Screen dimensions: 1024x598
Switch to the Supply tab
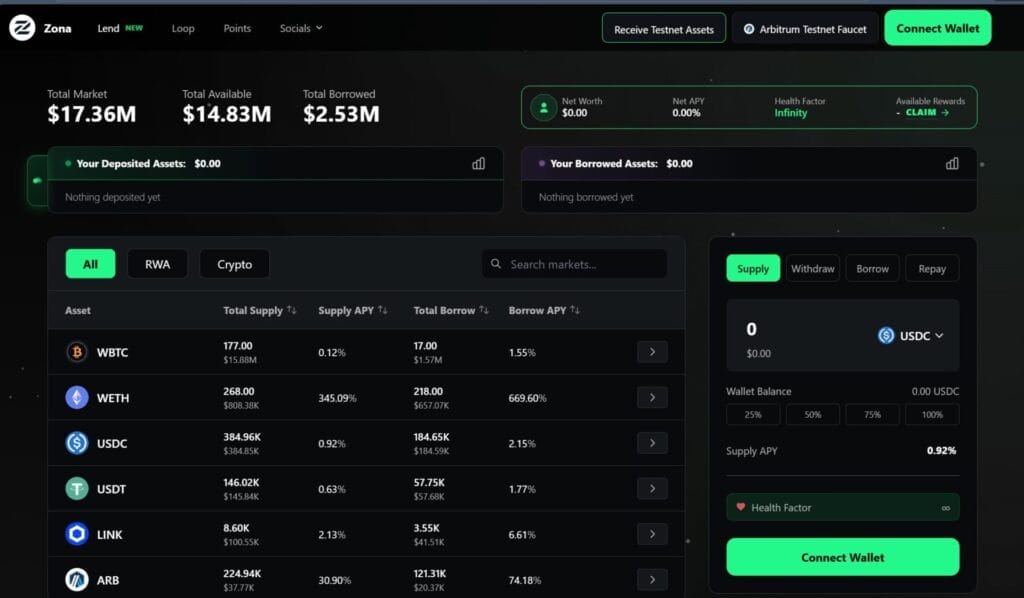[753, 268]
